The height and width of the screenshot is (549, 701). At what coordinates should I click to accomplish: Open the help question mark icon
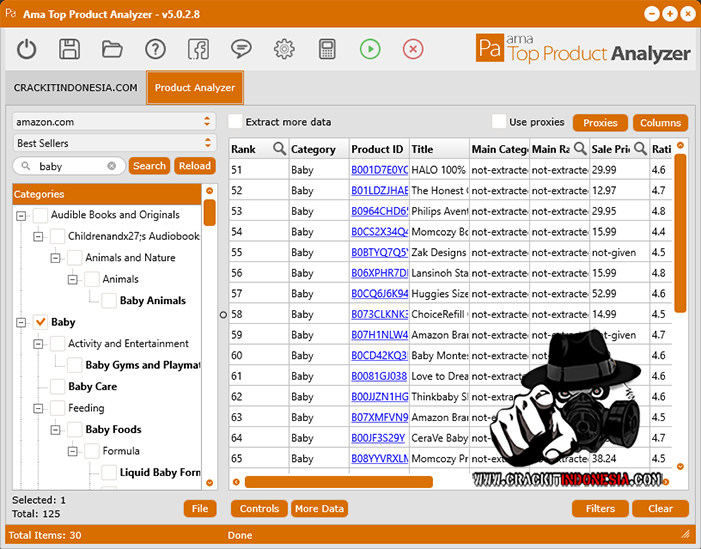[x=155, y=49]
